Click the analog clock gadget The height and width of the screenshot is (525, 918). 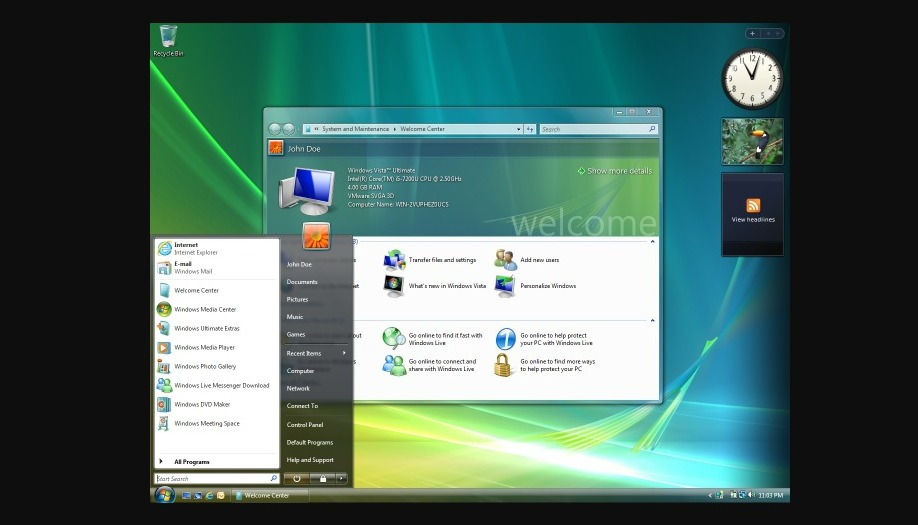point(752,78)
